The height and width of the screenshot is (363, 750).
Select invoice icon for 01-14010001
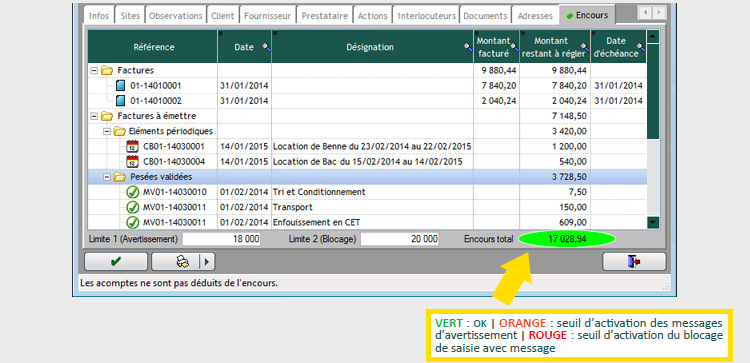point(121,86)
